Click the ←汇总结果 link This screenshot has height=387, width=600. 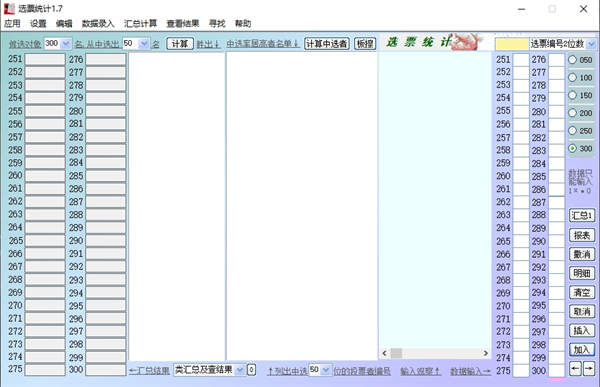149,371
